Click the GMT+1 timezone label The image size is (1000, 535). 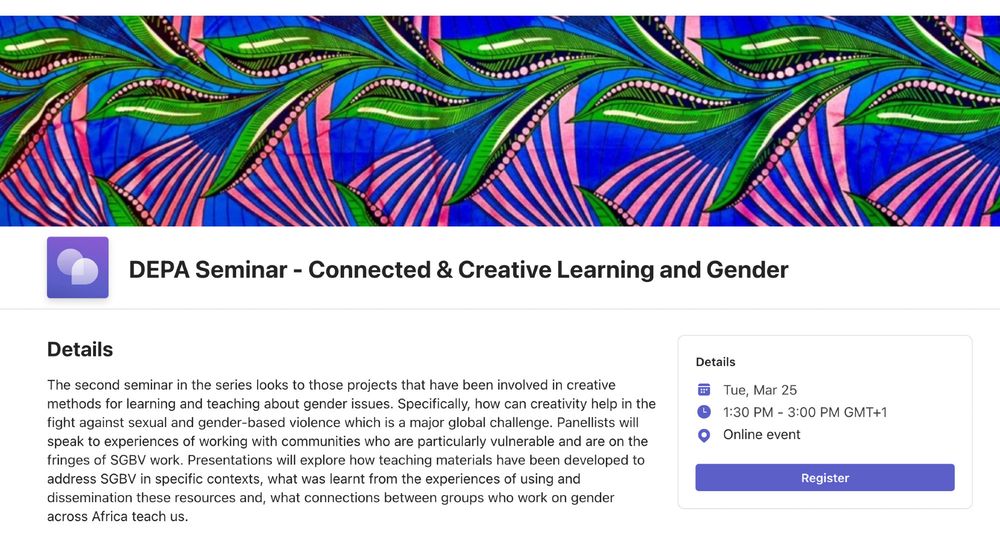(x=865, y=412)
